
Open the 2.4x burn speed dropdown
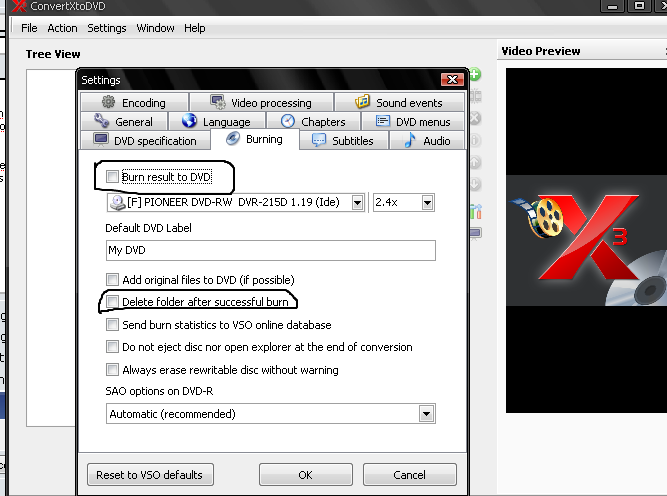click(428, 202)
